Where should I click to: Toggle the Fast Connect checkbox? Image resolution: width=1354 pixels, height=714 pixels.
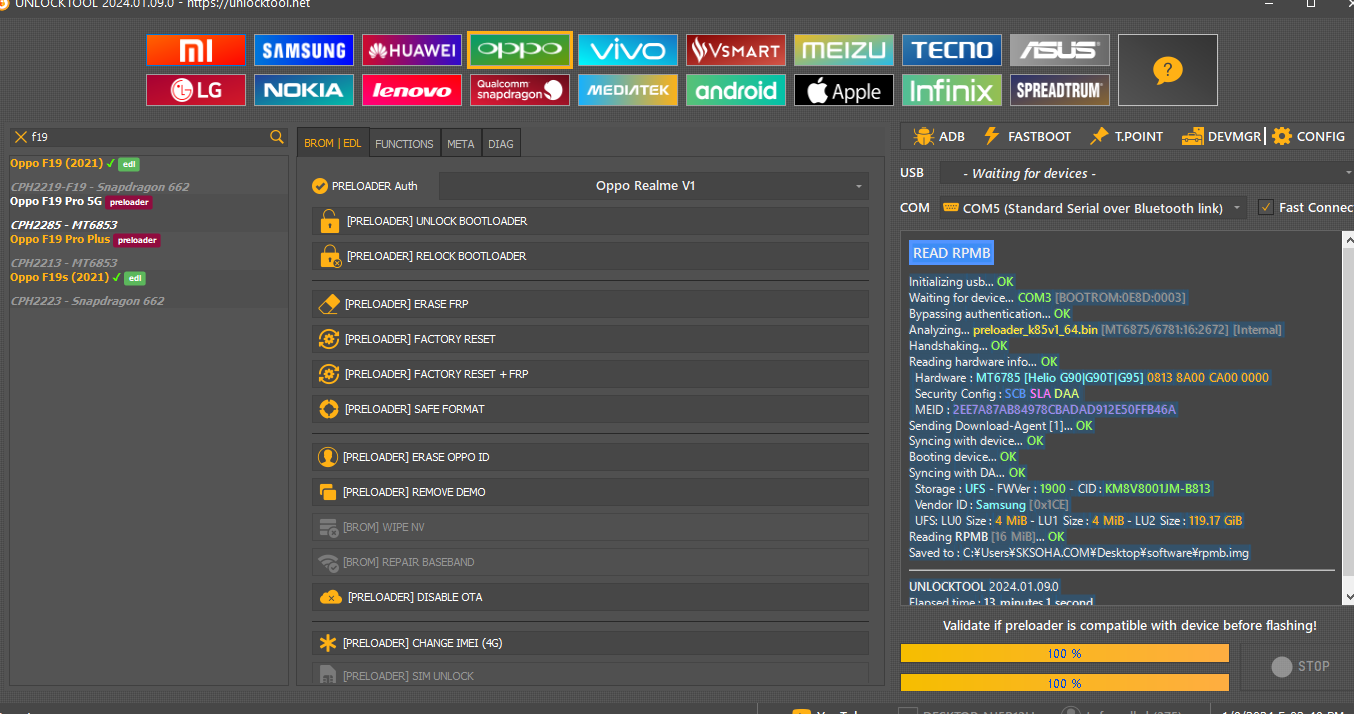1266,207
